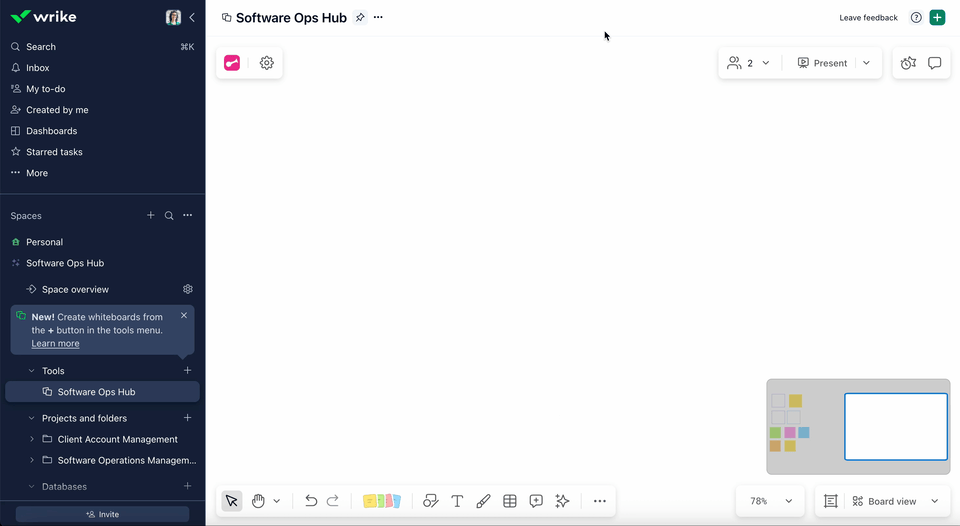Collapse the Tools section
The image size is (960, 526).
(x=32, y=370)
